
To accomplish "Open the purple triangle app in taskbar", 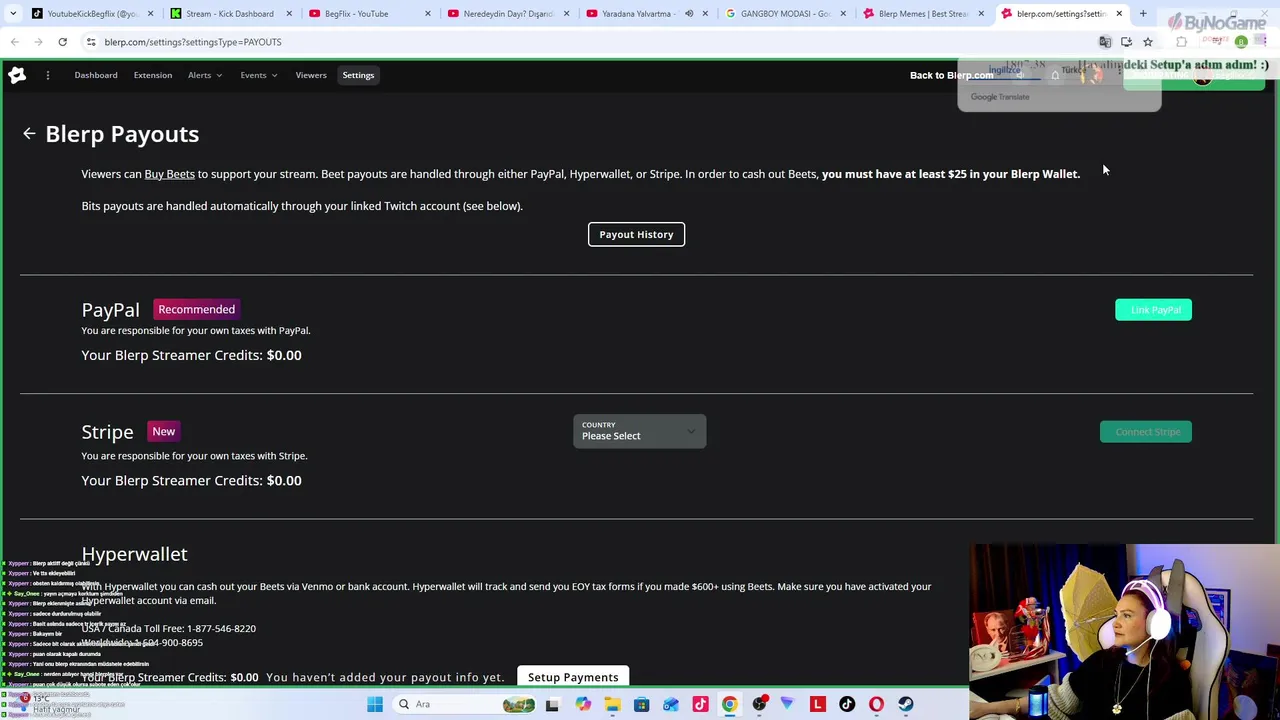I will pyautogui.click(x=787, y=704).
